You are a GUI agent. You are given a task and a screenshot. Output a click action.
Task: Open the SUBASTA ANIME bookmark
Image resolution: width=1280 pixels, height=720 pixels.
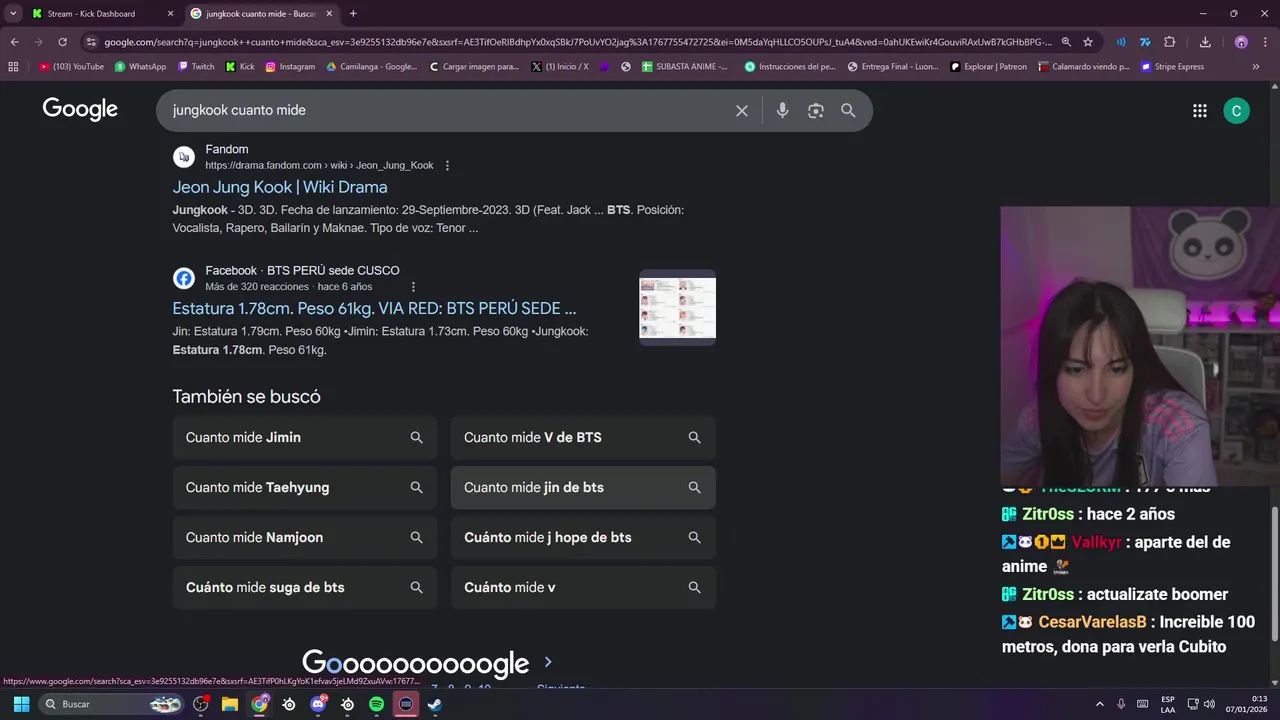click(x=685, y=67)
